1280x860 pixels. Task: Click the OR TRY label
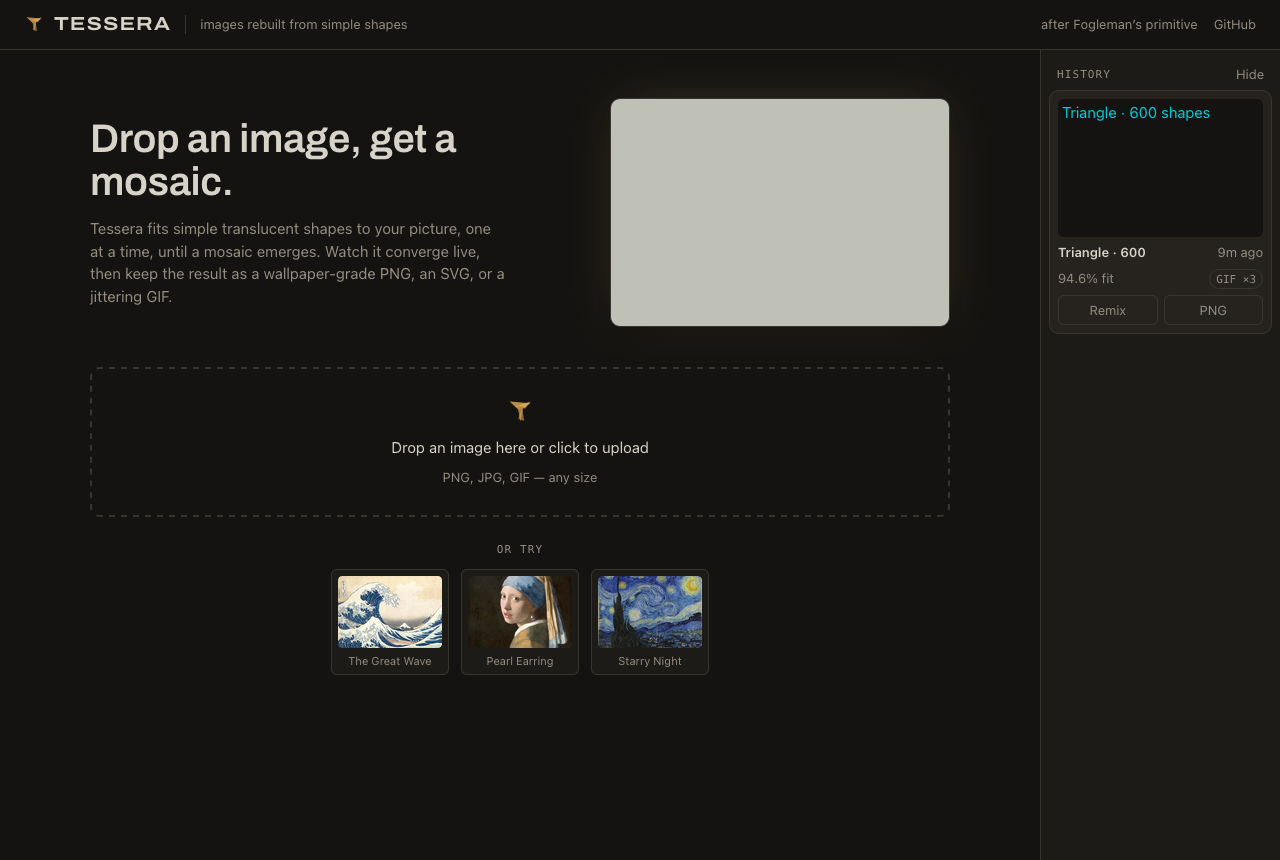pos(520,549)
